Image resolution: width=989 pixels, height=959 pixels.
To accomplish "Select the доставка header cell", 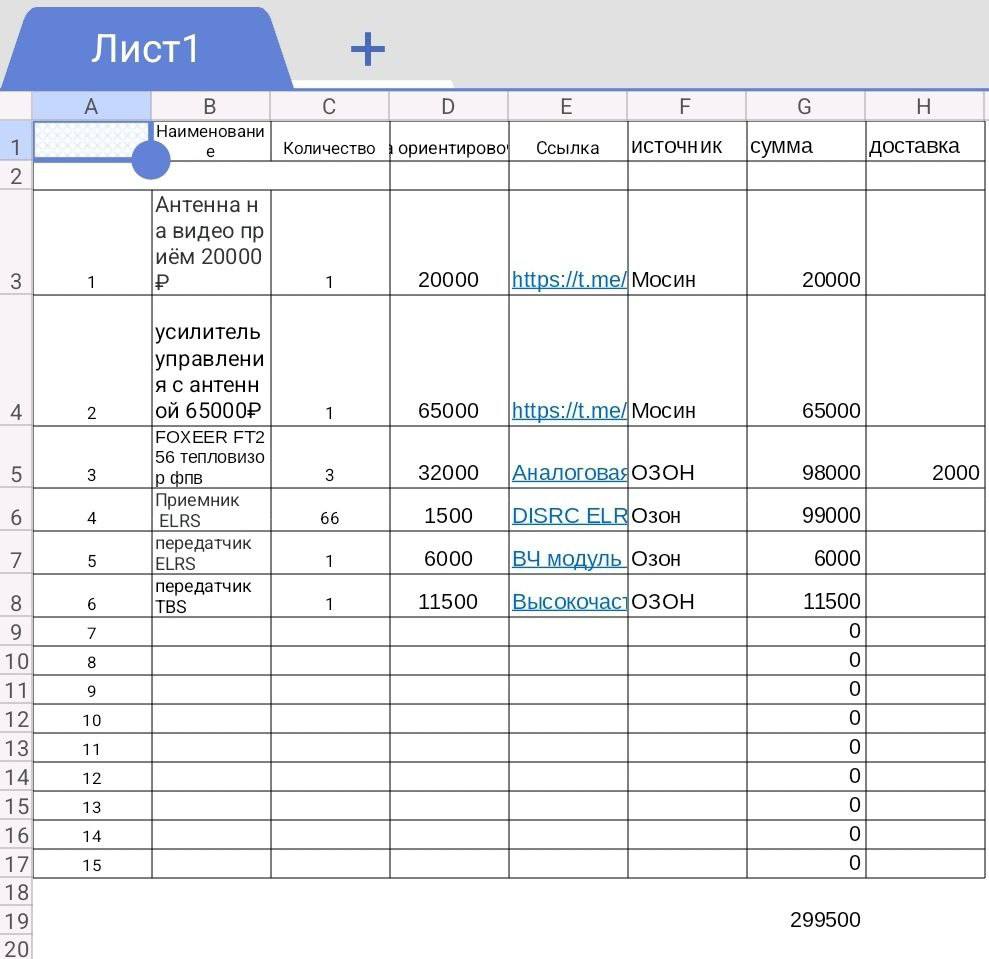I will (925, 141).
